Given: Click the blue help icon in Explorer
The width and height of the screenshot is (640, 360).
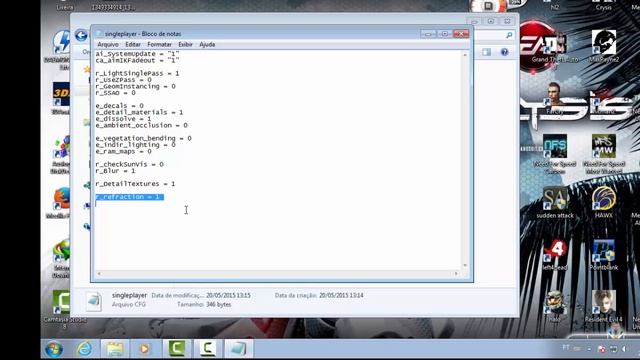Looking at the screenshot, I should tap(504, 52).
